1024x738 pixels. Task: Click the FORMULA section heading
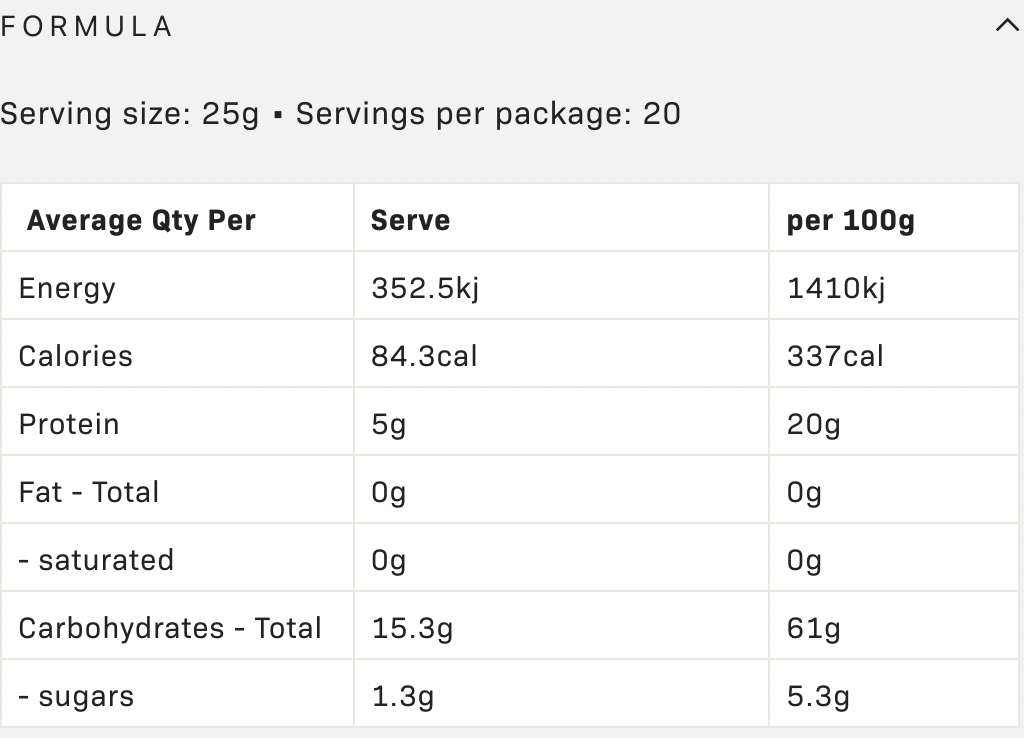click(x=87, y=27)
